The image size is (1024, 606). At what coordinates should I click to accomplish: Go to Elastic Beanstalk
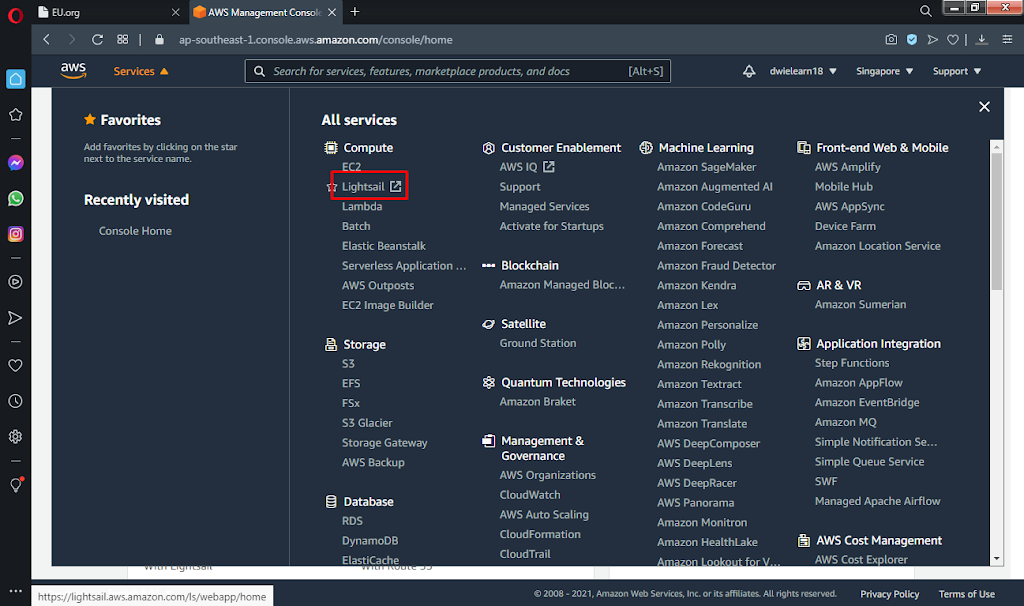(x=383, y=246)
